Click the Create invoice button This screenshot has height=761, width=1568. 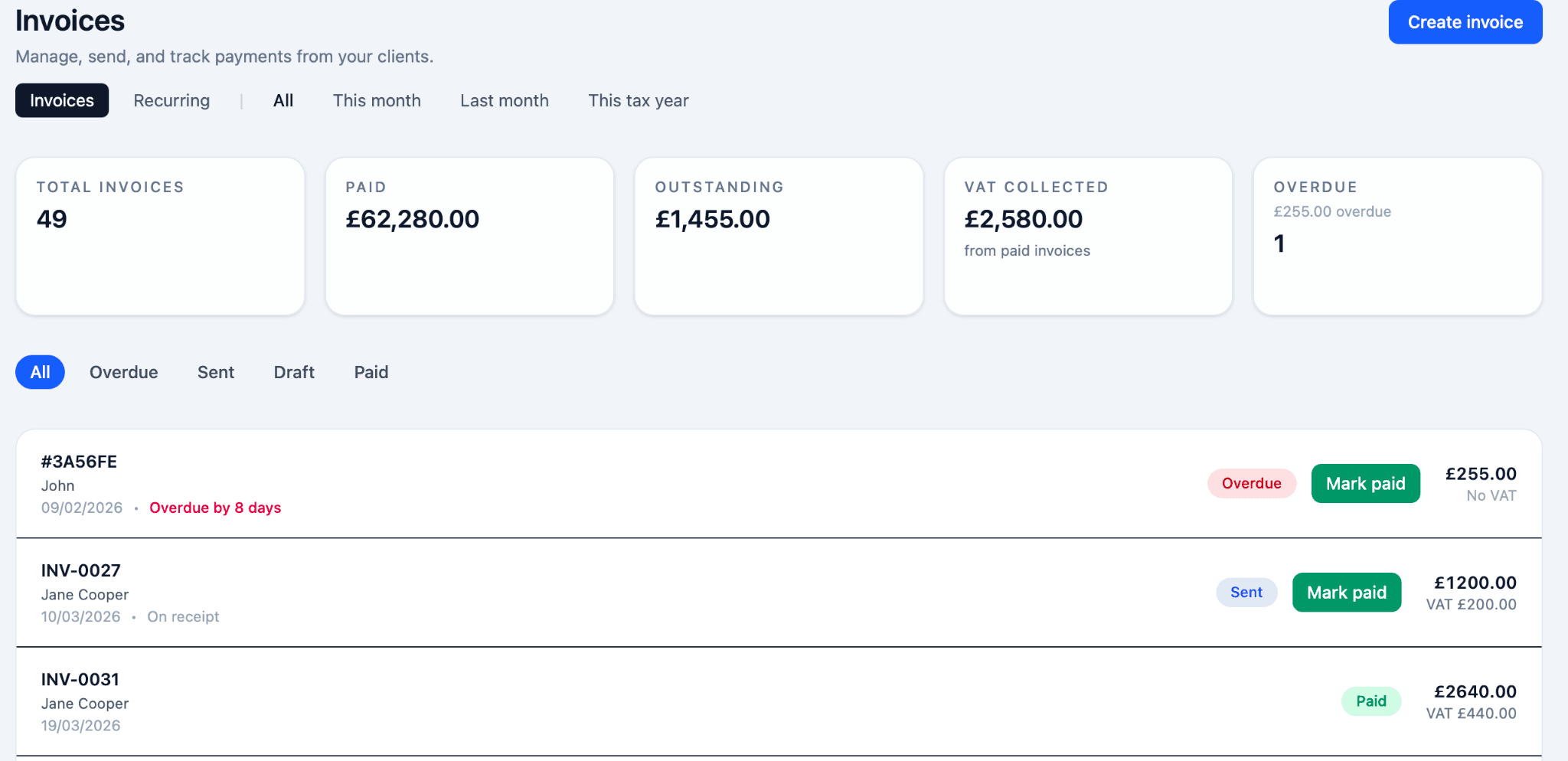(x=1464, y=22)
